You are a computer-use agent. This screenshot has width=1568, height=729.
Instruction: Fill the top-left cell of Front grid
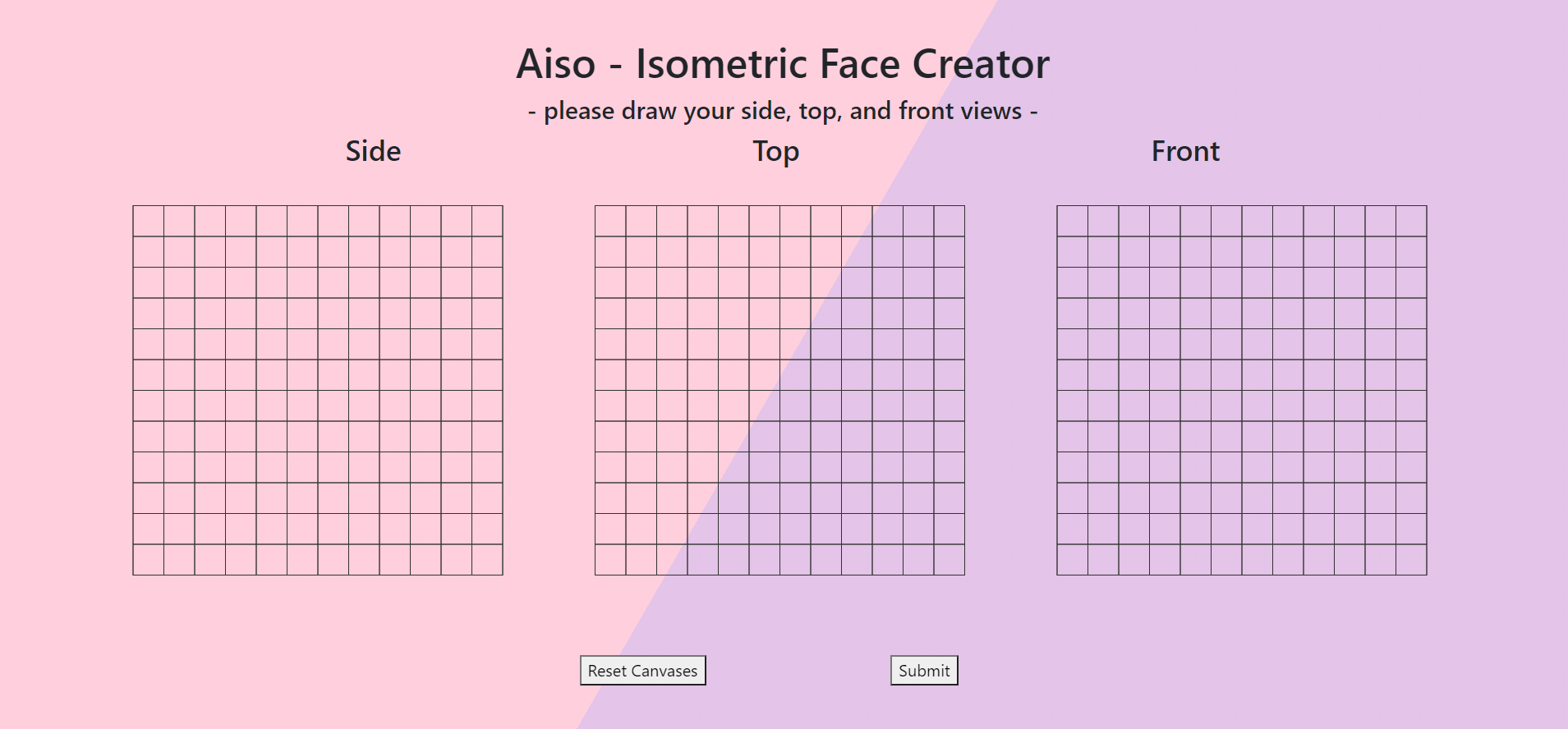tap(1073, 222)
